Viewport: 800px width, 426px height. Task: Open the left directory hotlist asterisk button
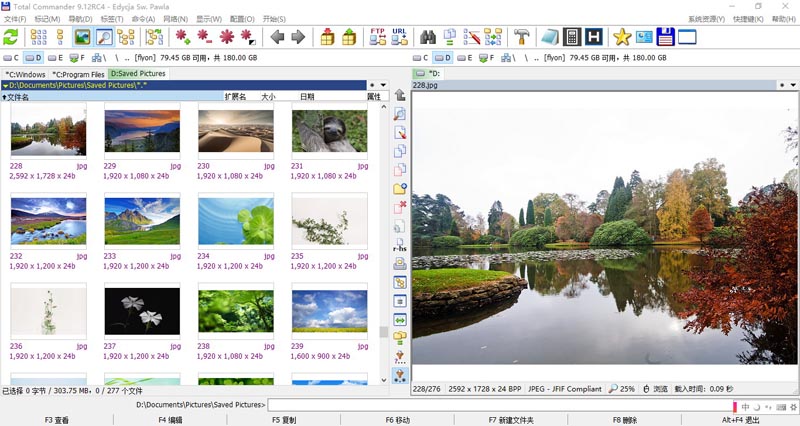(372, 85)
